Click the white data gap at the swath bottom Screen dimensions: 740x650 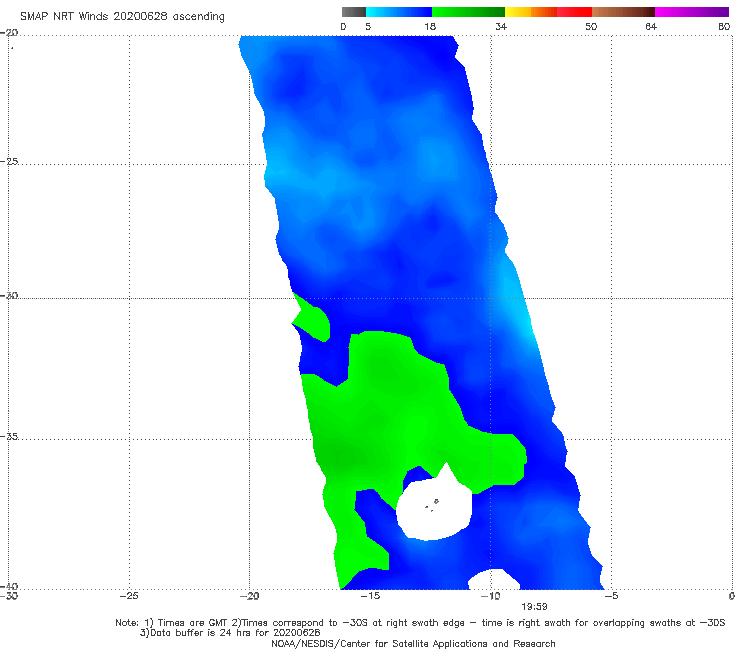pyautogui.click(x=494, y=580)
